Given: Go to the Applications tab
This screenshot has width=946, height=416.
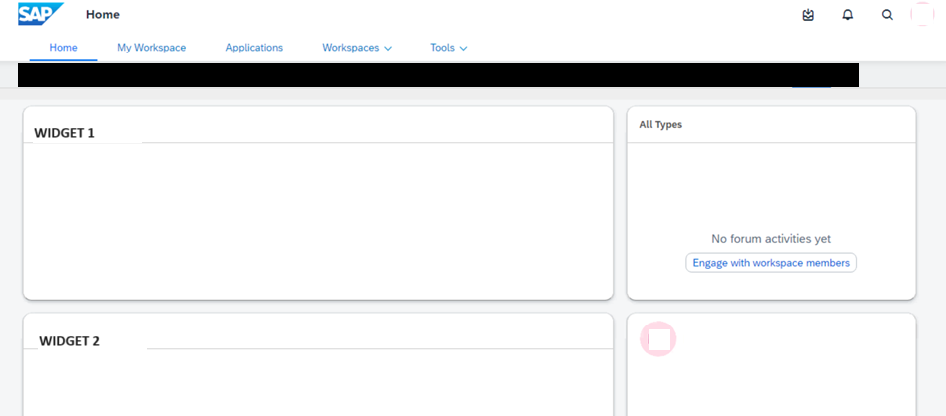Looking at the screenshot, I should (x=254, y=48).
